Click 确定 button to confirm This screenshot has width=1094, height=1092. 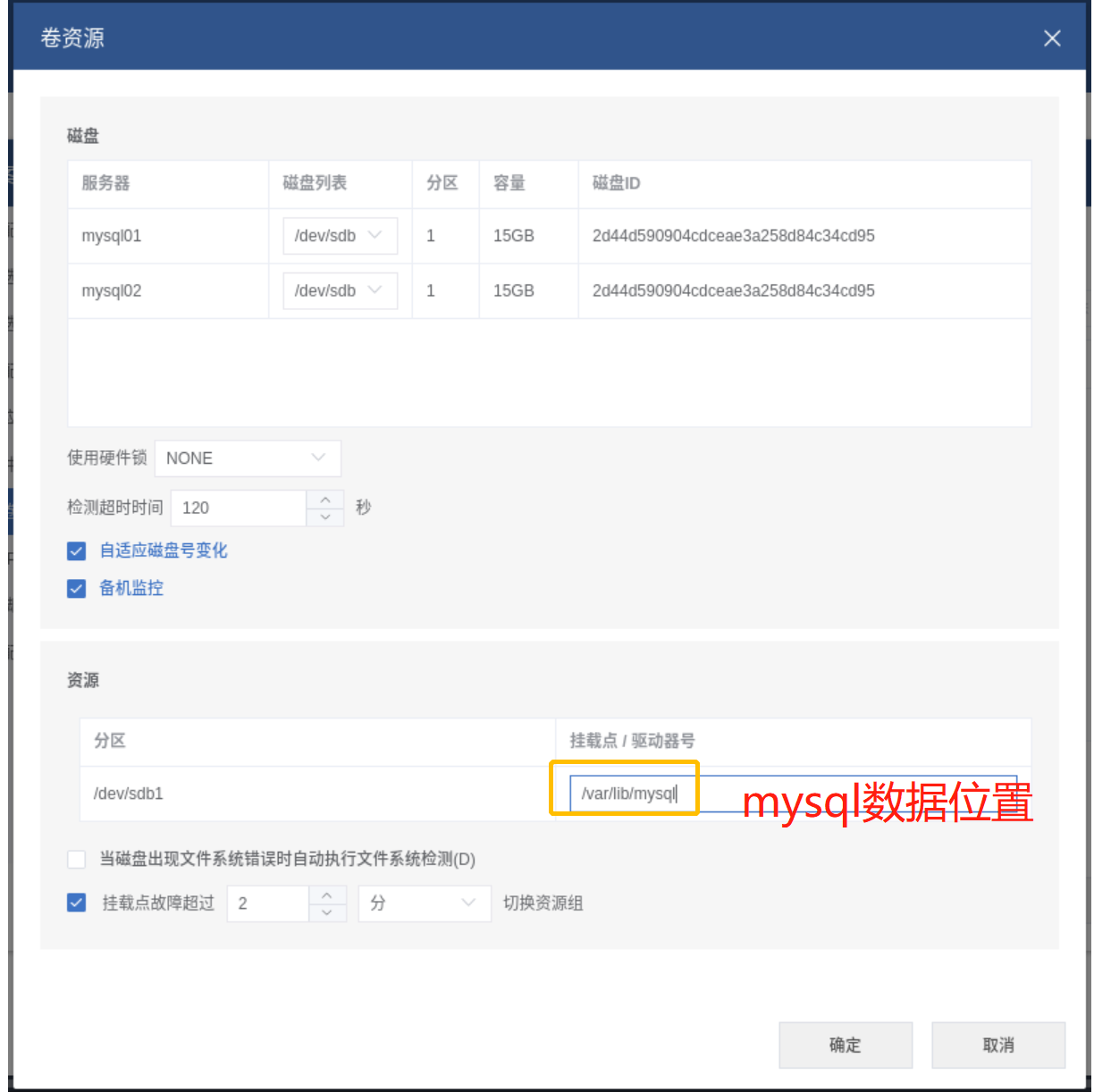coord(845,1045)
